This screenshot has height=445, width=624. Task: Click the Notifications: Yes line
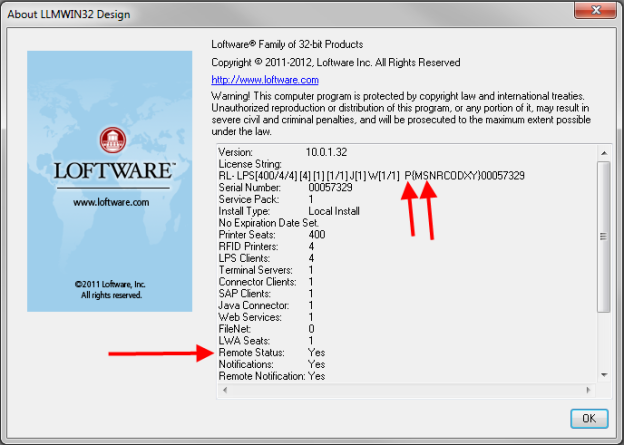(272, 364)
